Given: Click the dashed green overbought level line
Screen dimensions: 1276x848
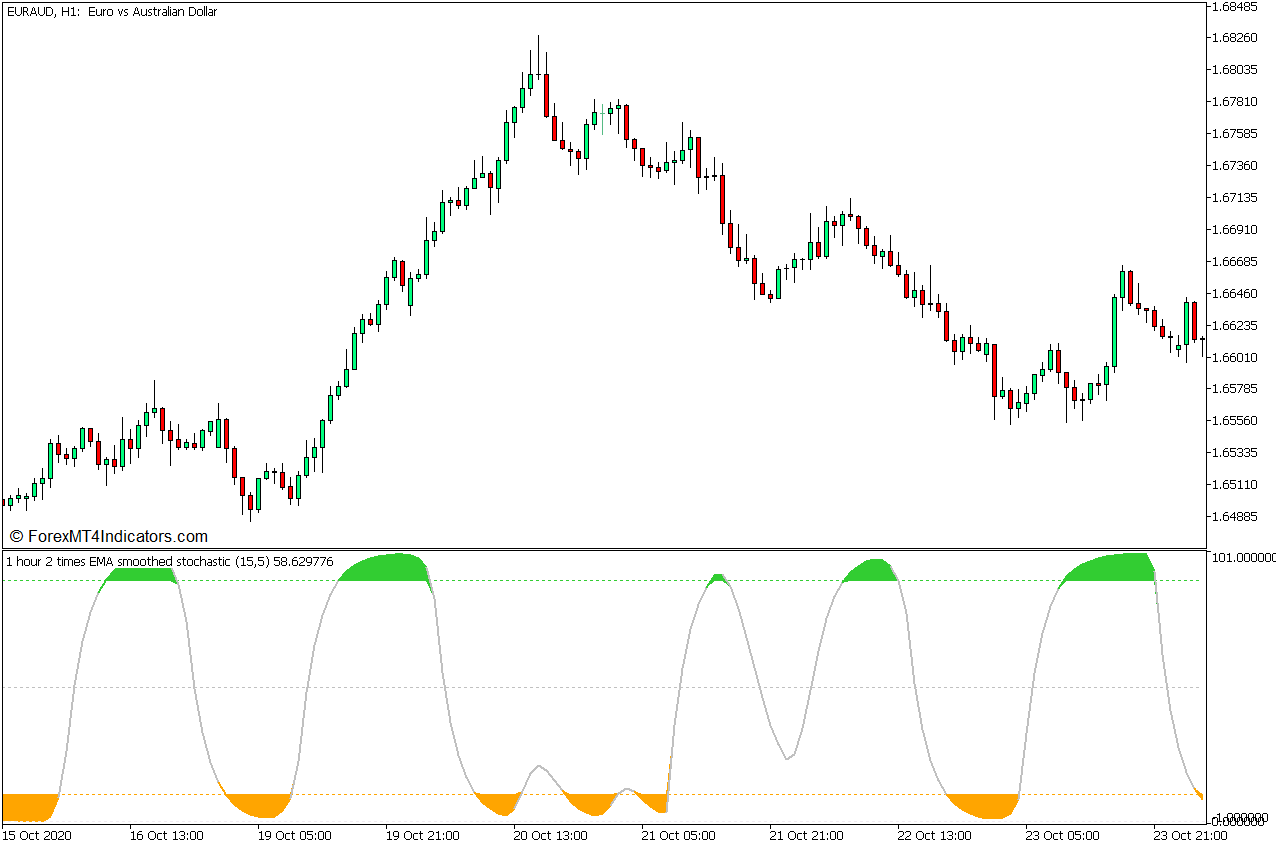Looking at the screenshot, I should 600,581.
